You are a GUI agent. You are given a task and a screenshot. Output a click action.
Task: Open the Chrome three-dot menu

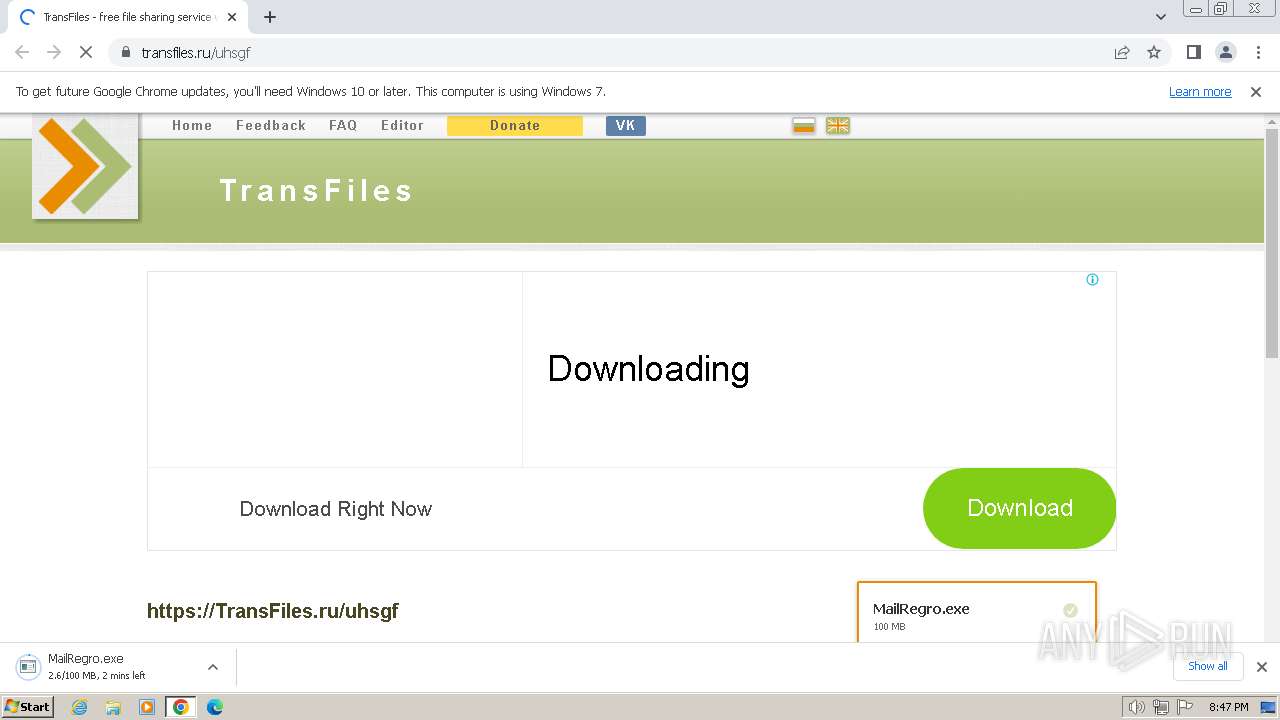coord(1258,52)
